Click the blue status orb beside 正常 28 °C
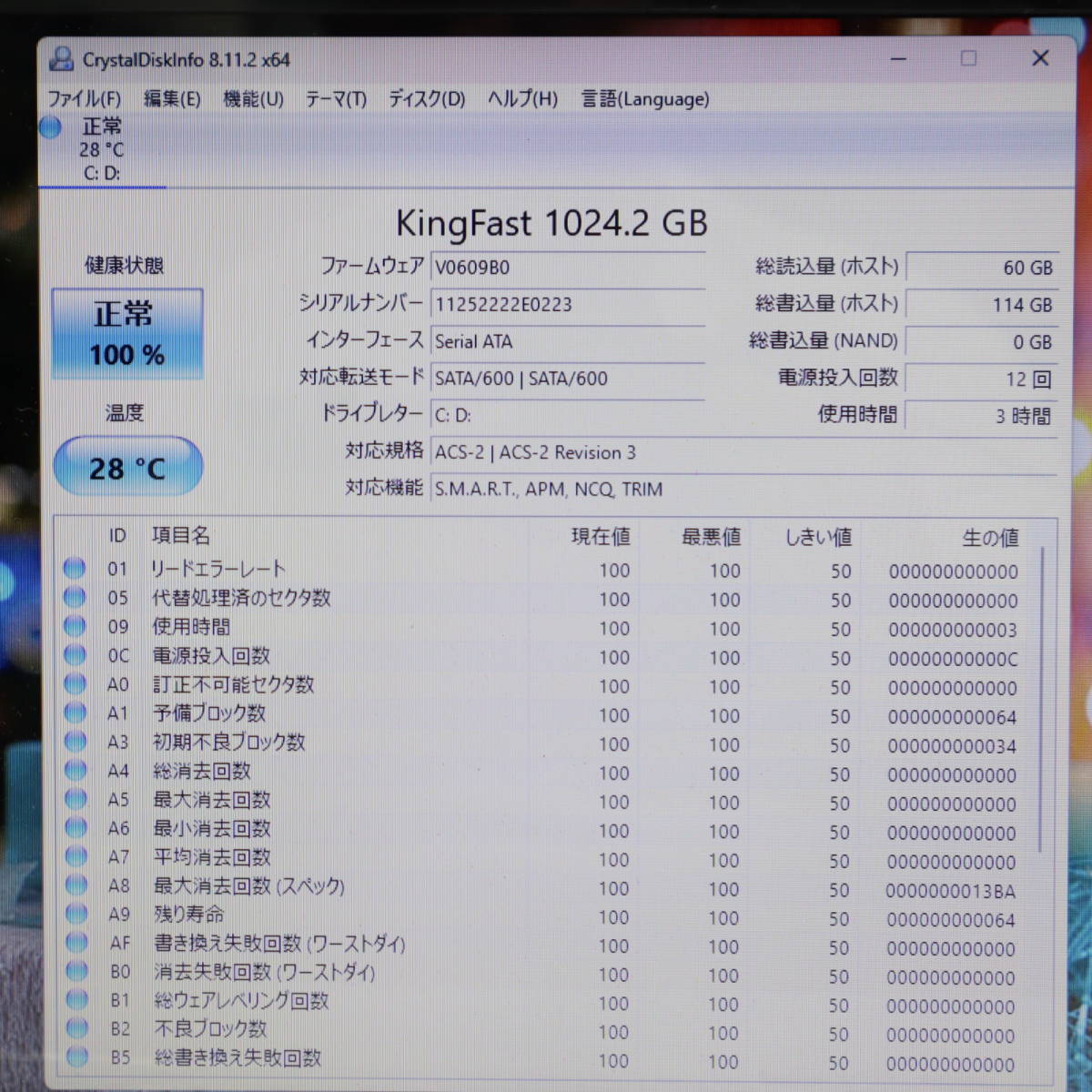The width and height of the screenshot is (1092, 1092). tap(51, 127)
